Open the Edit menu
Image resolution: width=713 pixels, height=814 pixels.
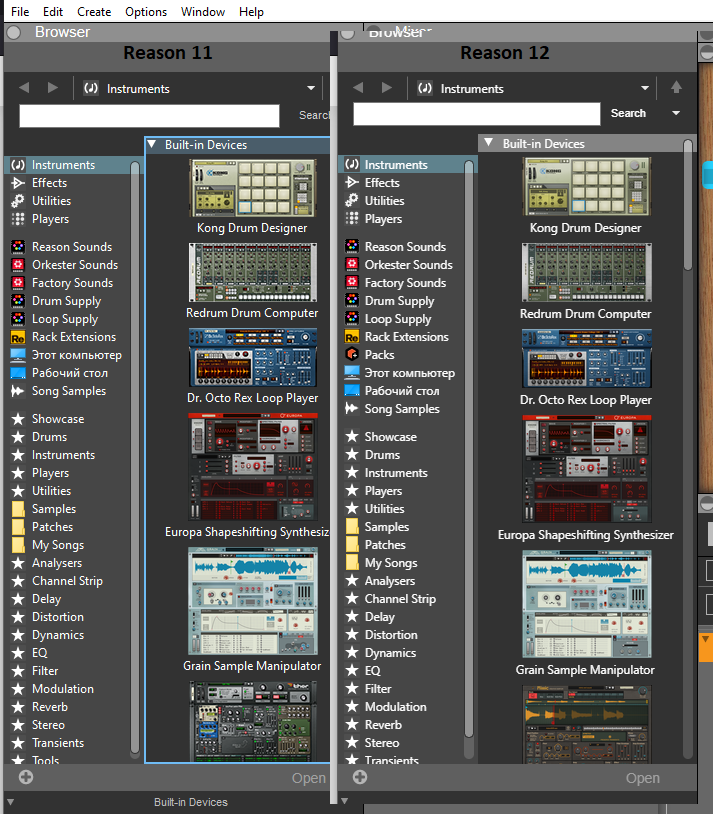point(52,11)
